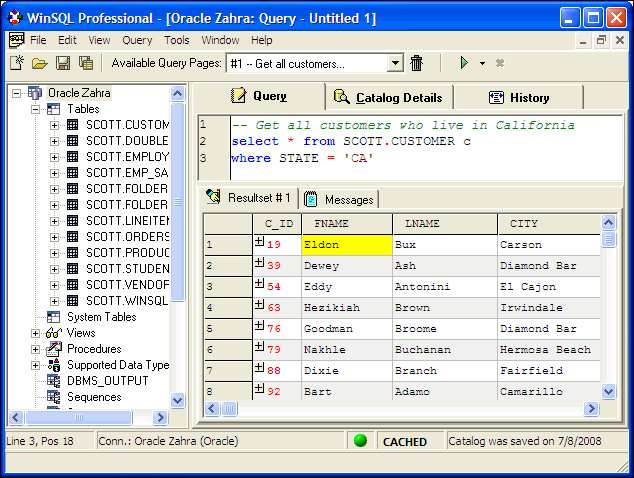Click row header number 4
Viewport: 634px width, 478px height.
(x=228, y=308)
